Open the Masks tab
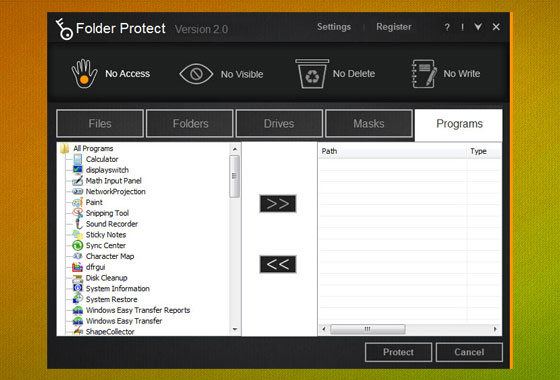 [369, 124]
